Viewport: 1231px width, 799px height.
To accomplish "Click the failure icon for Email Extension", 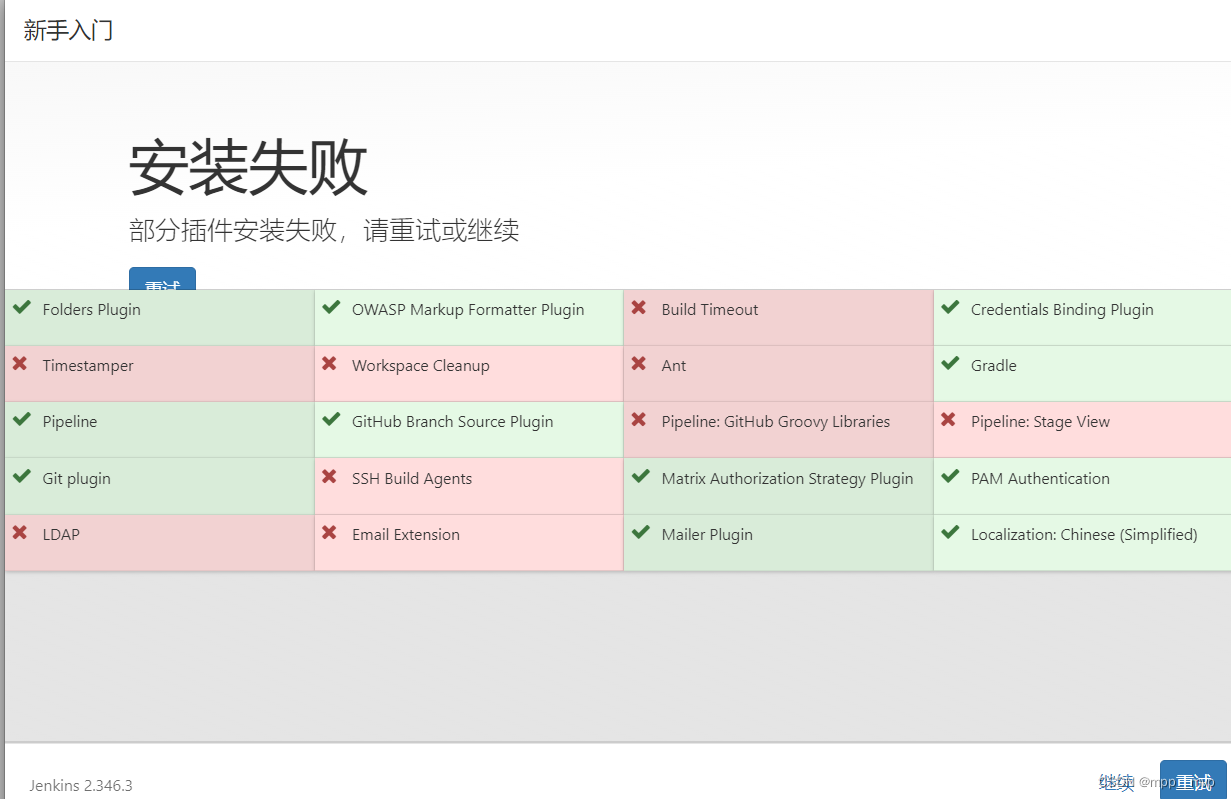I will [329, 533].
